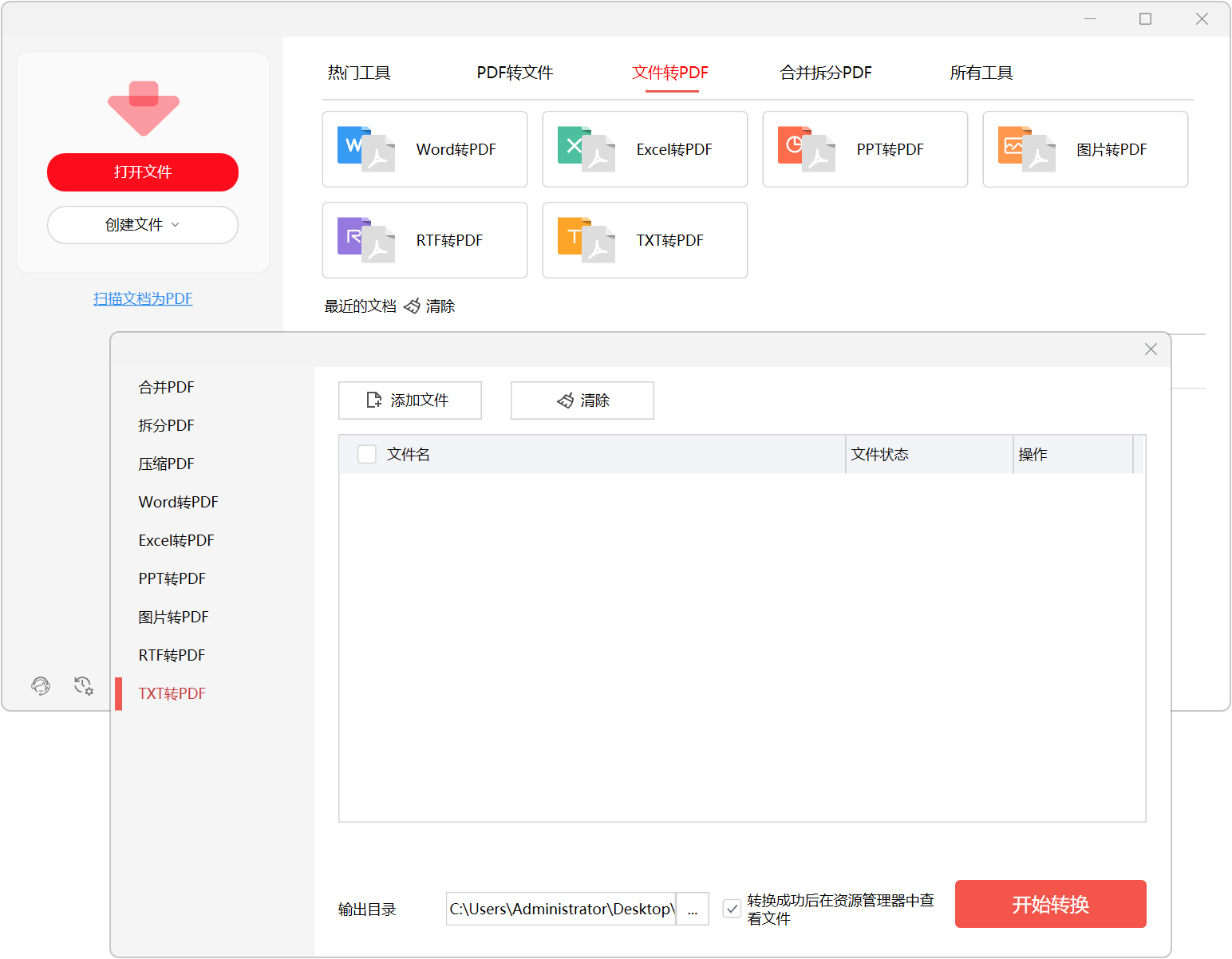This screenshot has height=959, width=1232.
Task: Click the 最近的文档 label
Action: 361,306
